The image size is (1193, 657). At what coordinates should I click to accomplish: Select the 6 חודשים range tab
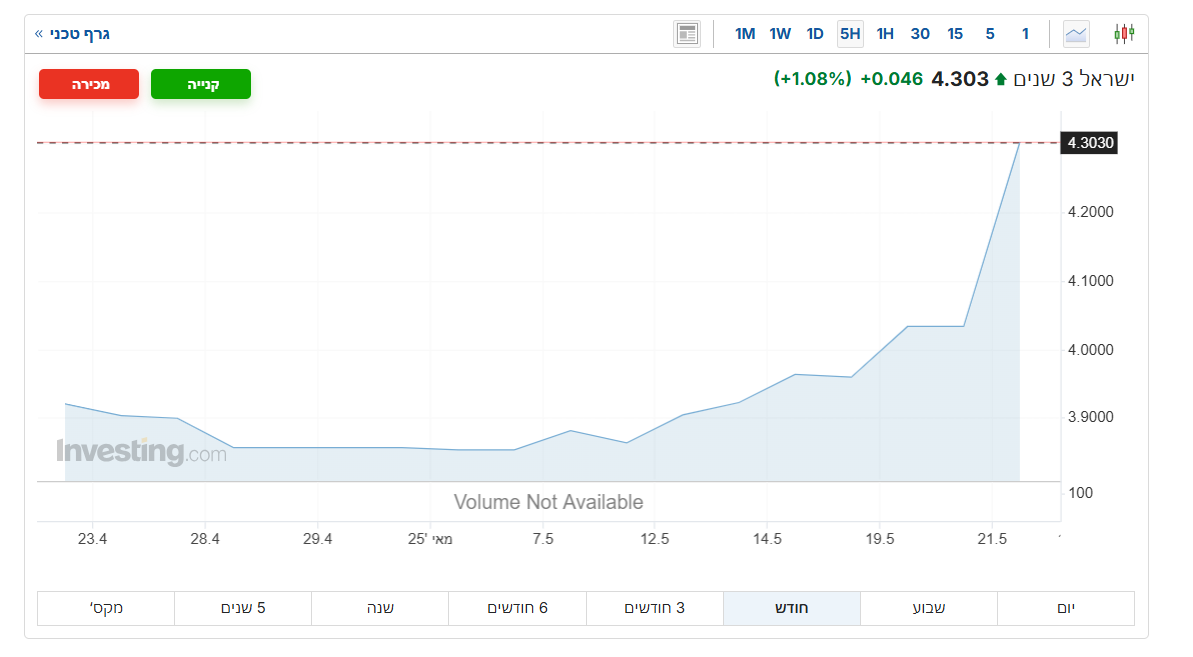coord(517,608)
